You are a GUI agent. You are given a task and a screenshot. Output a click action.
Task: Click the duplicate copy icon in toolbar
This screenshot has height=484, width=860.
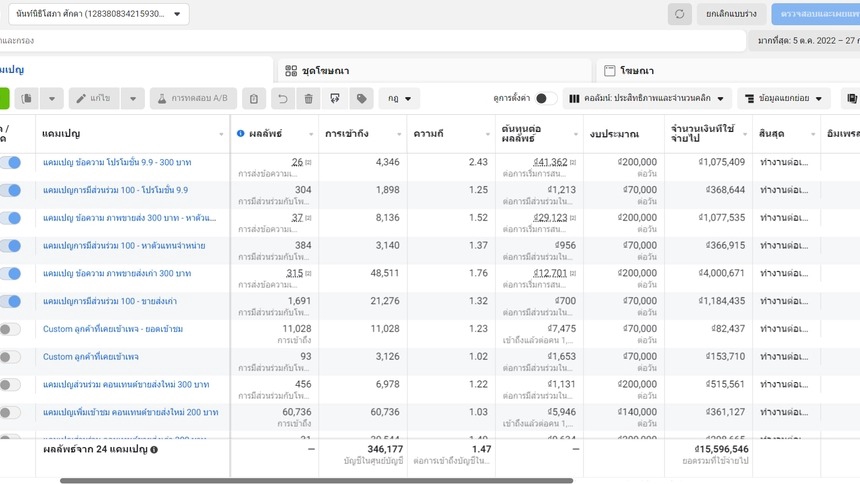click(26, 98)
